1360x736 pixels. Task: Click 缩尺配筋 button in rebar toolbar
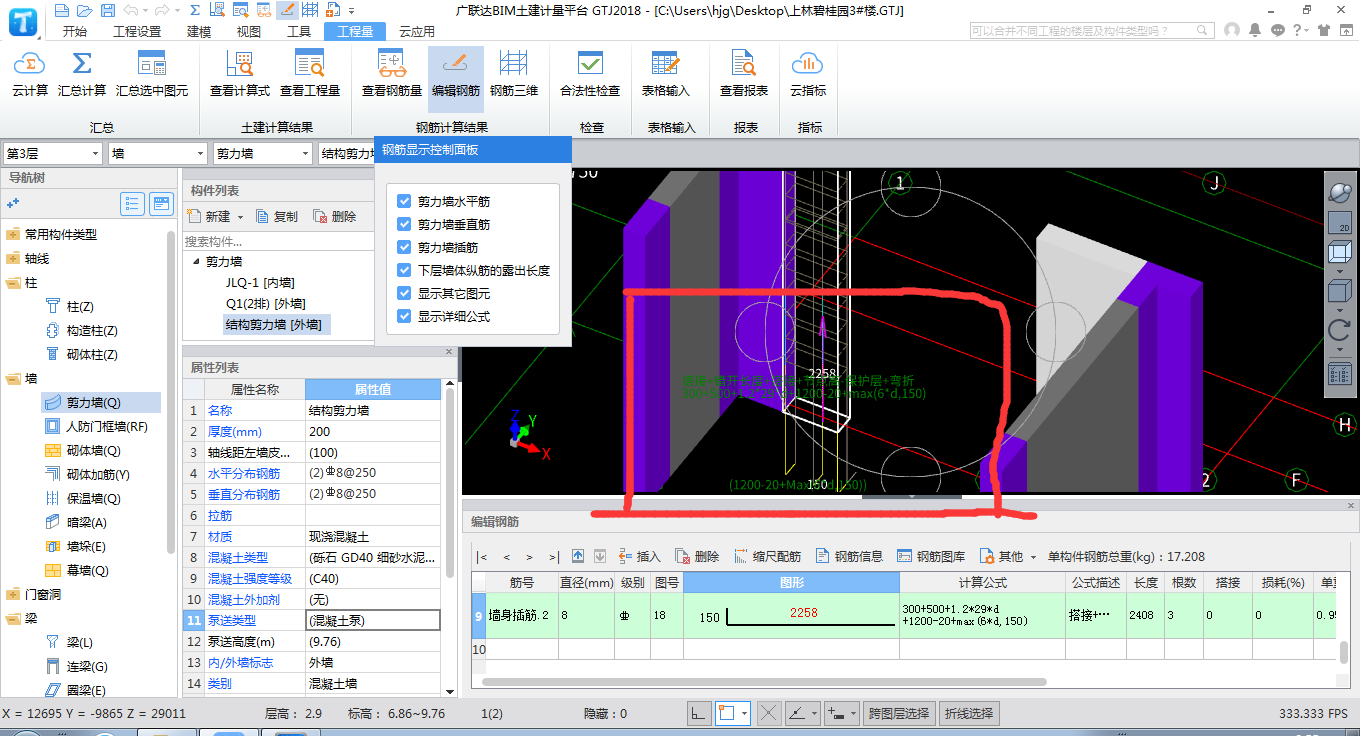(768, 556)
